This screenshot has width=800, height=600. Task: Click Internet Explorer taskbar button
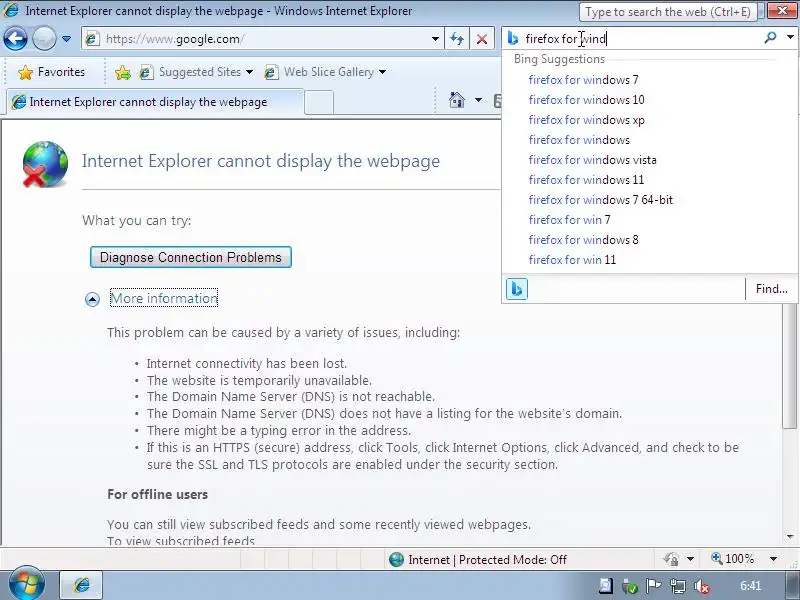tap(82, 585)
